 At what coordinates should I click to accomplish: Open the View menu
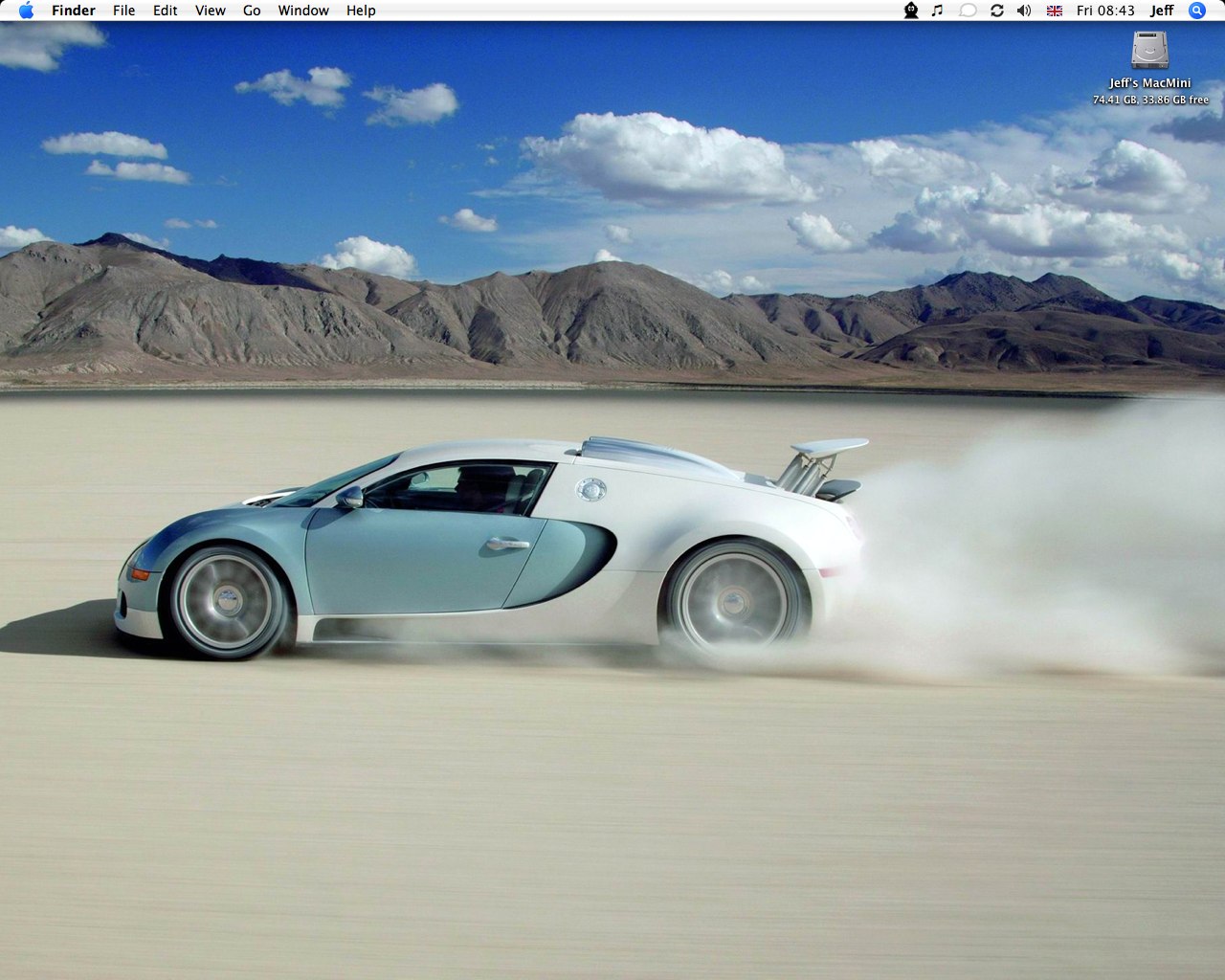(x=211, y=11)
